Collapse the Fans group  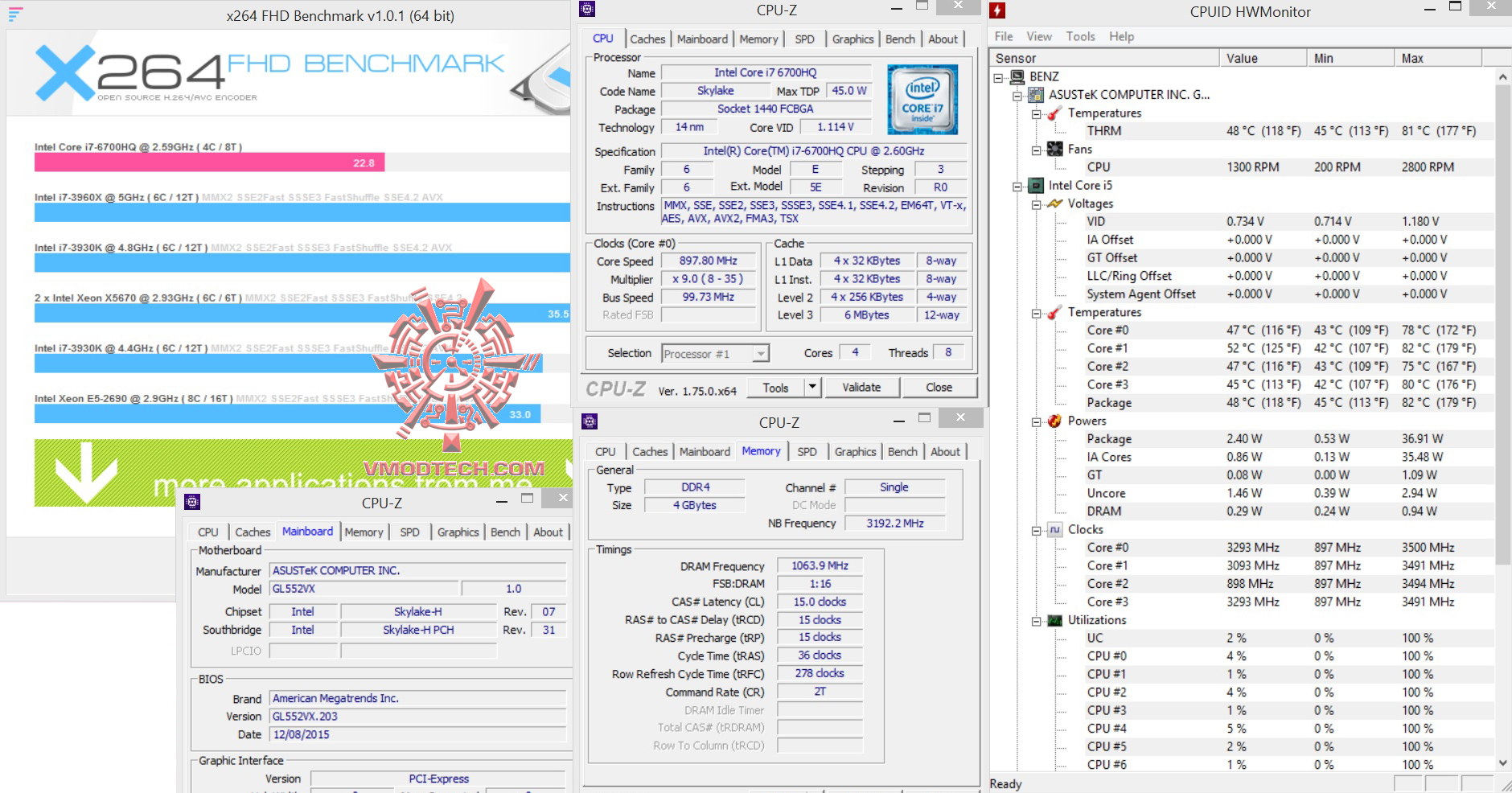pos(1037,150)
